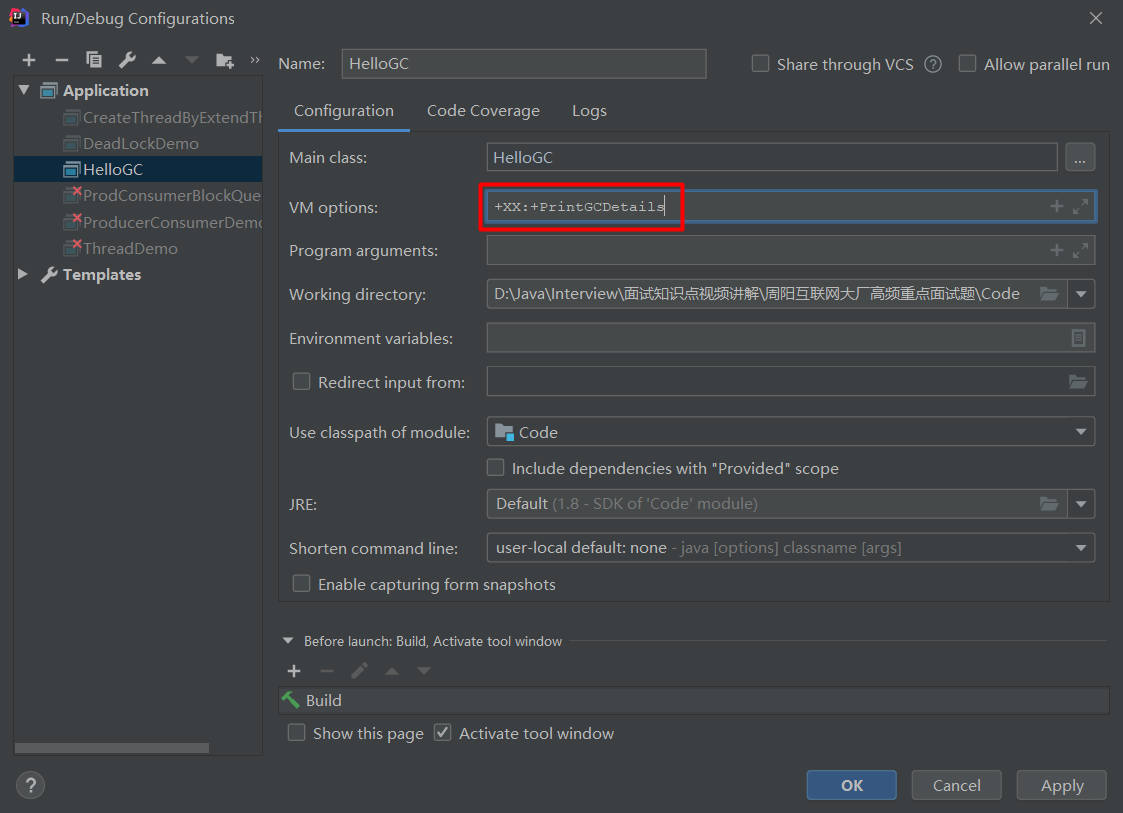
Task: Browse folder for Working directory
Action: (1049, 294)
